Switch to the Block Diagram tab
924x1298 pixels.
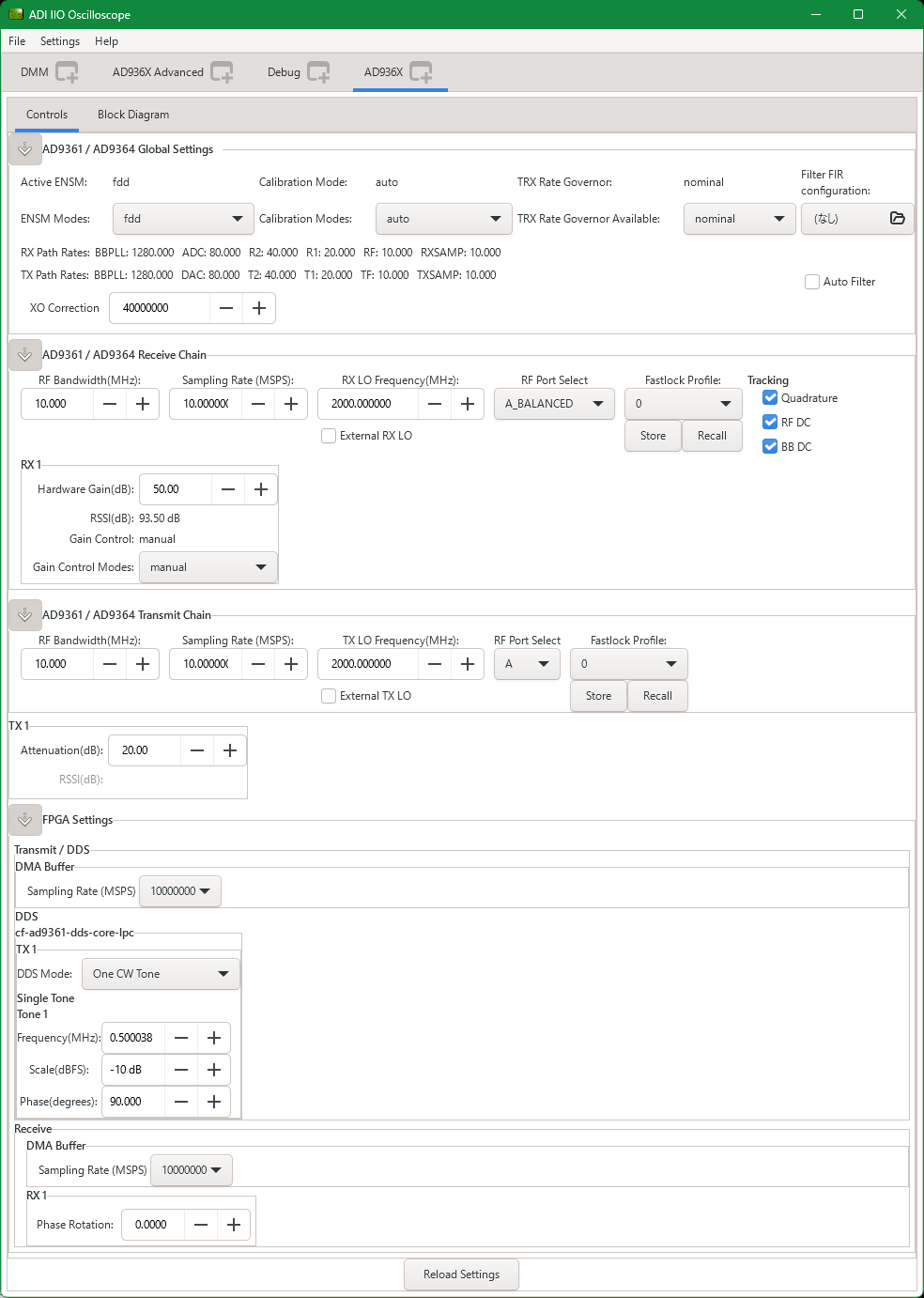tap(133, 115)
